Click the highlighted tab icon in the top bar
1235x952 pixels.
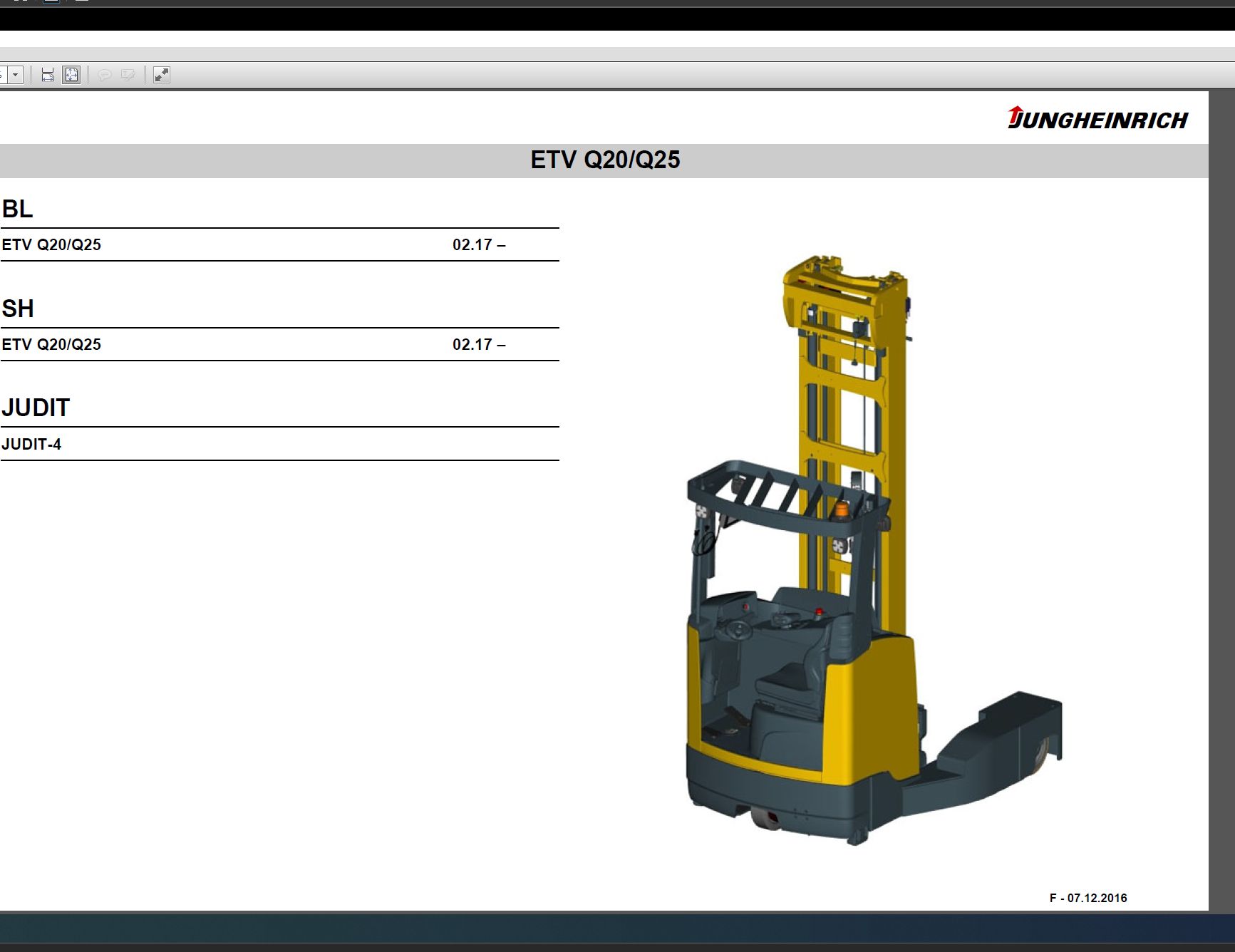[51, 1]
